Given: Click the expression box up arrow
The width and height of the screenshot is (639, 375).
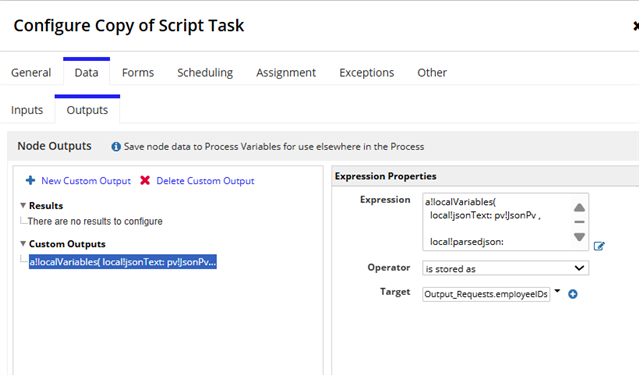Looking at the screenshot, I should 579,207.
